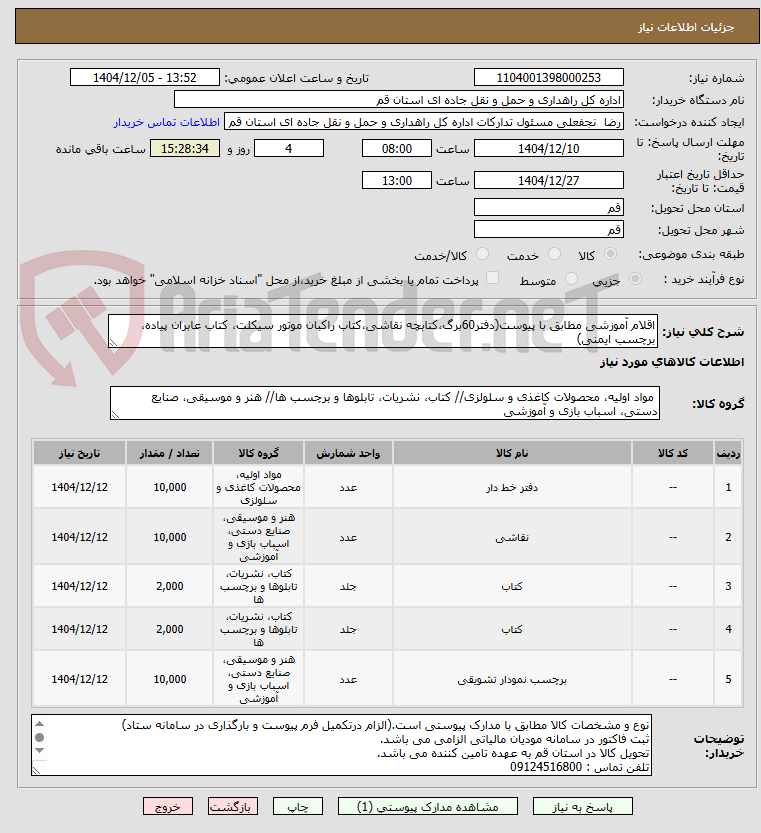761x833 pixels.
Task: Open مشاهده مدارک پیوستی (1) button
Action: click(x=428, y=806)
